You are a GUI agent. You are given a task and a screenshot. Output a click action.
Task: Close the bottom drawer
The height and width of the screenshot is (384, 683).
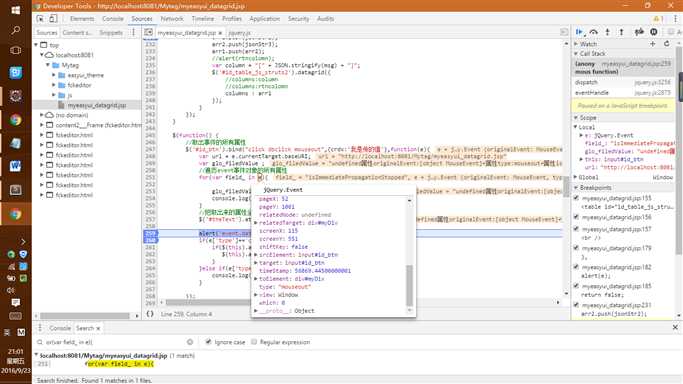coord(675,327)
